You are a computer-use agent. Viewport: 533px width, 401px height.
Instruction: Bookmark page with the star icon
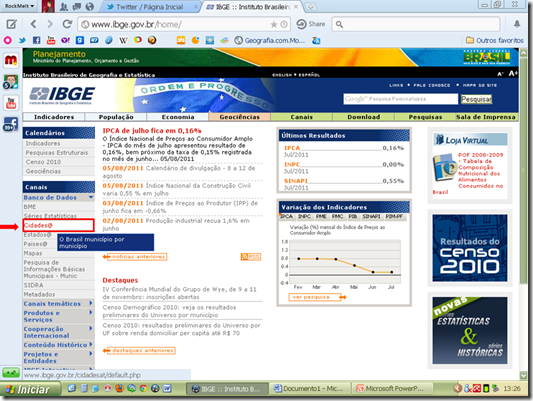(274, 24)
